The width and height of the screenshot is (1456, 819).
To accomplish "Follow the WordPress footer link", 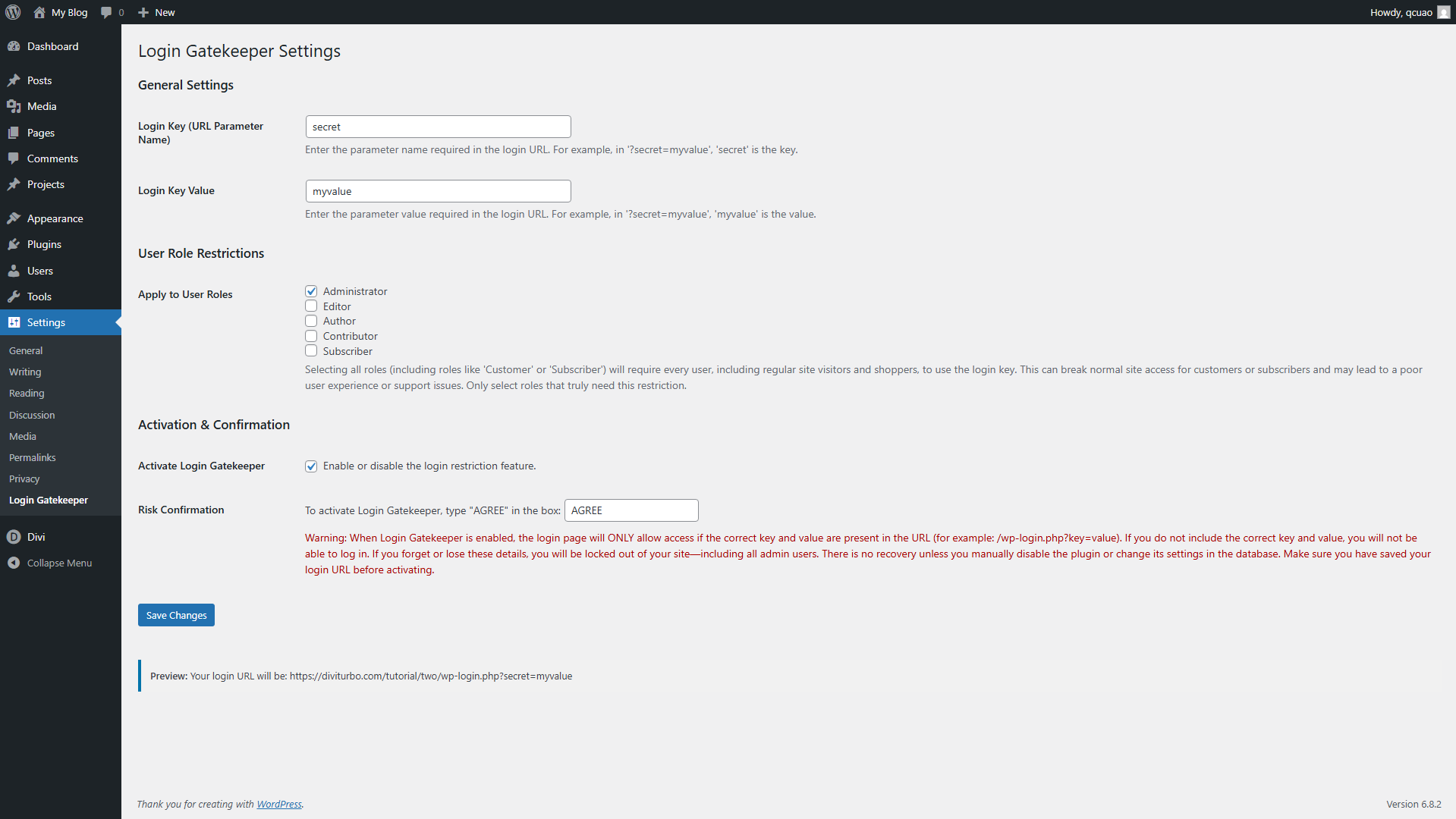I will pyautogui.click(x=278, y=804).
